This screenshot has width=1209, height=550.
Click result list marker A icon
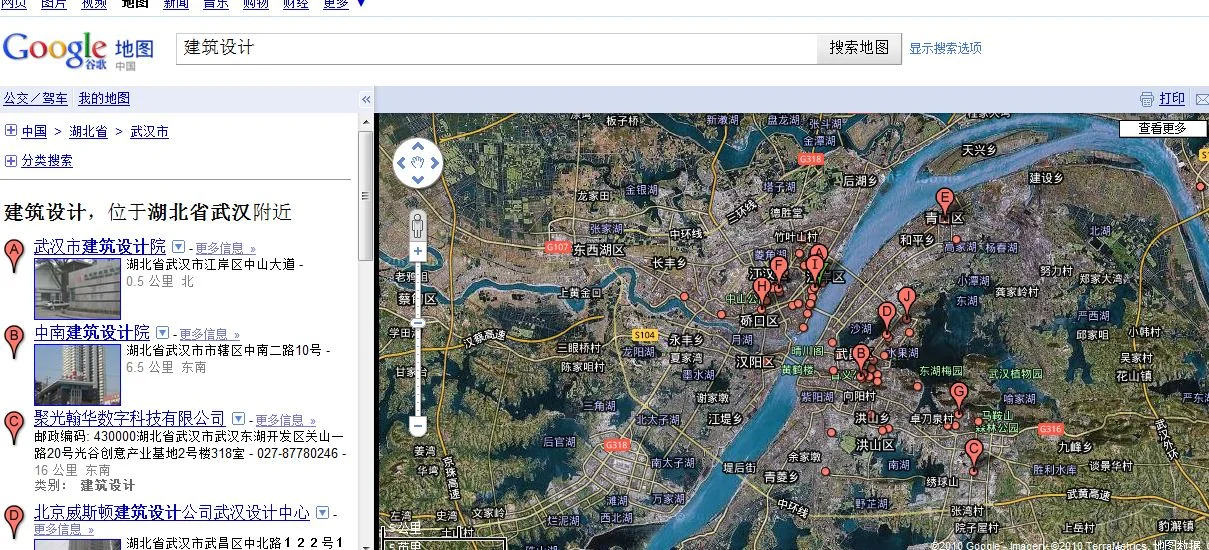click(14, 256)
